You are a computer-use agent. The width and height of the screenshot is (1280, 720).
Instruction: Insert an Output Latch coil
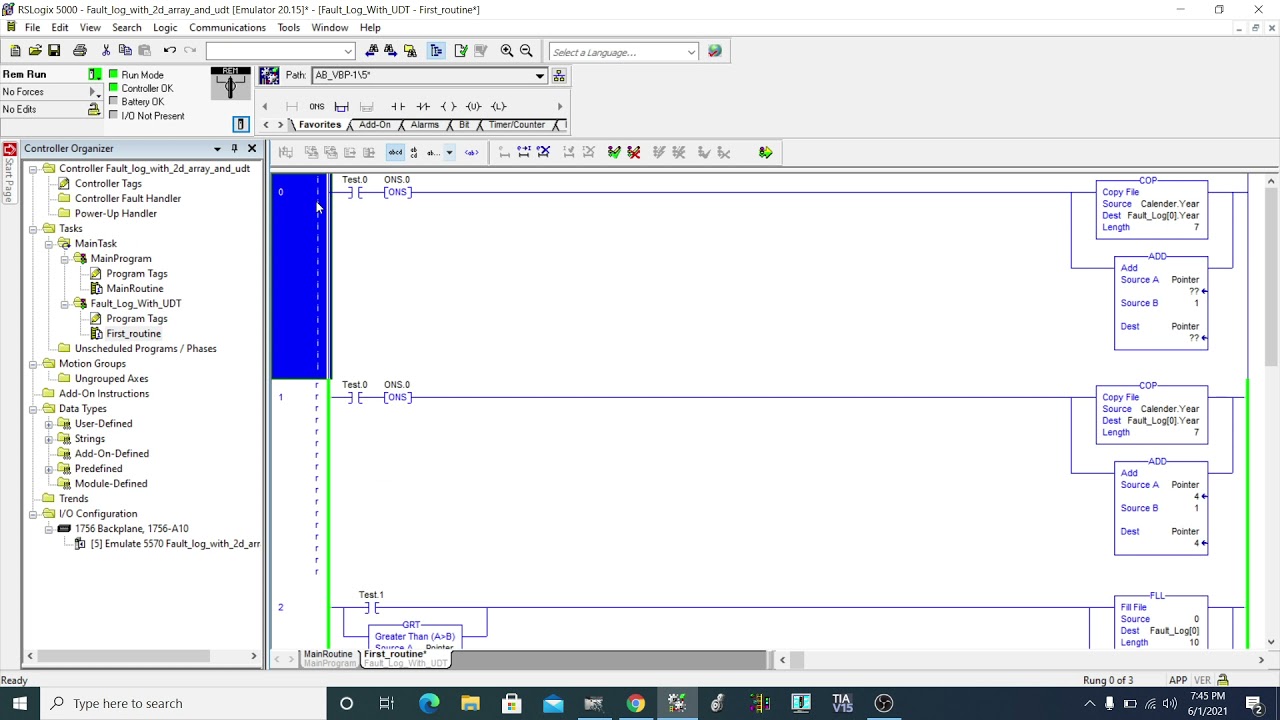(x=498, y=106)
